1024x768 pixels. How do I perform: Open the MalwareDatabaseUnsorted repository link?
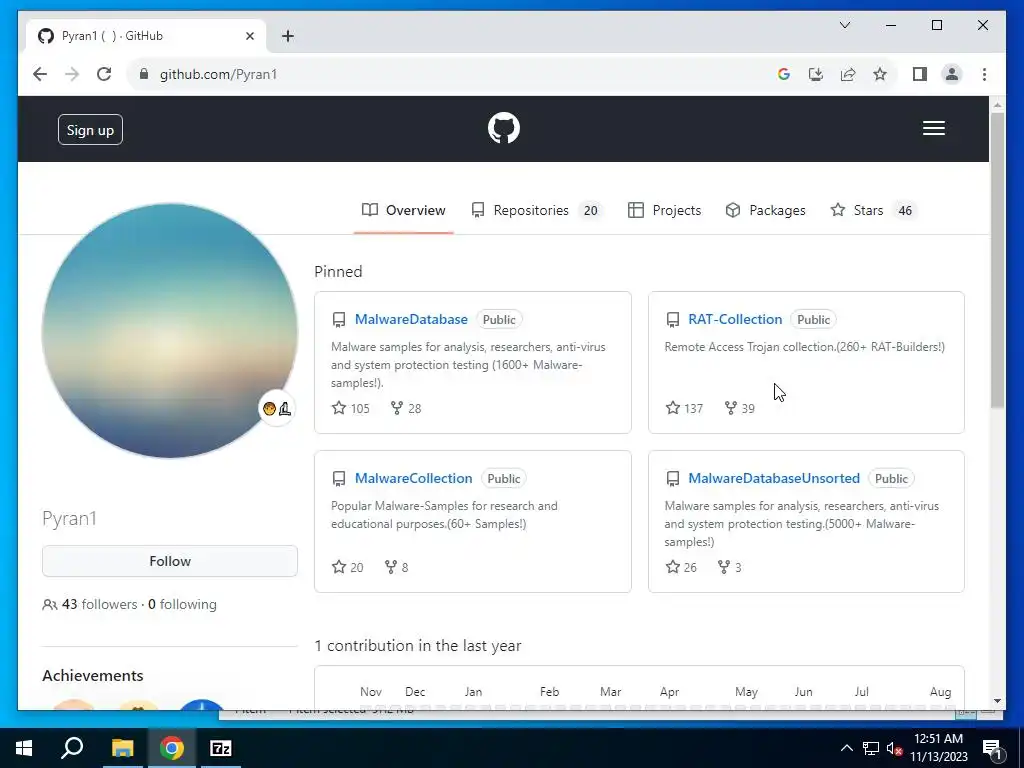click(774, 478)
